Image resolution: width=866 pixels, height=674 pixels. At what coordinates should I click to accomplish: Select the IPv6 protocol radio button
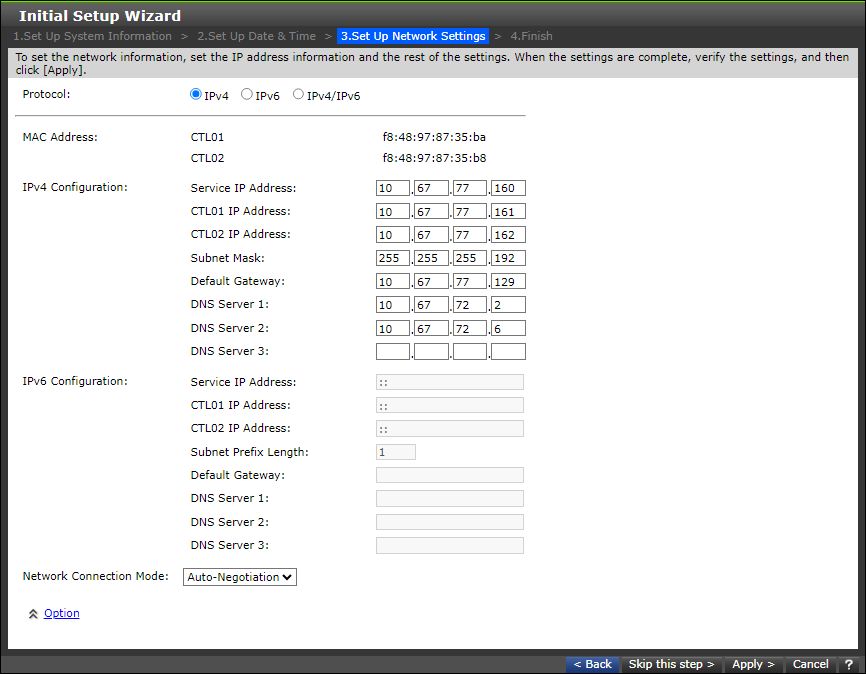[x=246, y=94]
